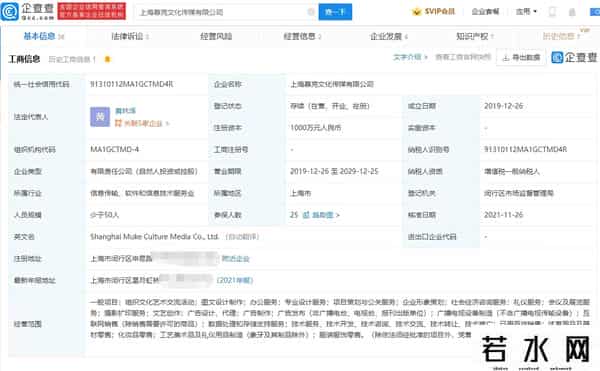This screenshot has height=371, width=600.
Task: Expand the 关联5家企业 link
Action: [x=142, y=123]
